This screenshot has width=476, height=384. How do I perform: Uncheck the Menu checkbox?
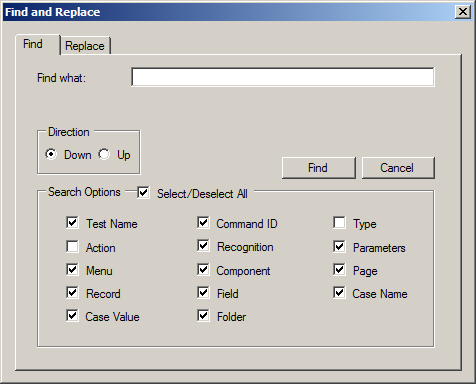click(x=72, y=270)
